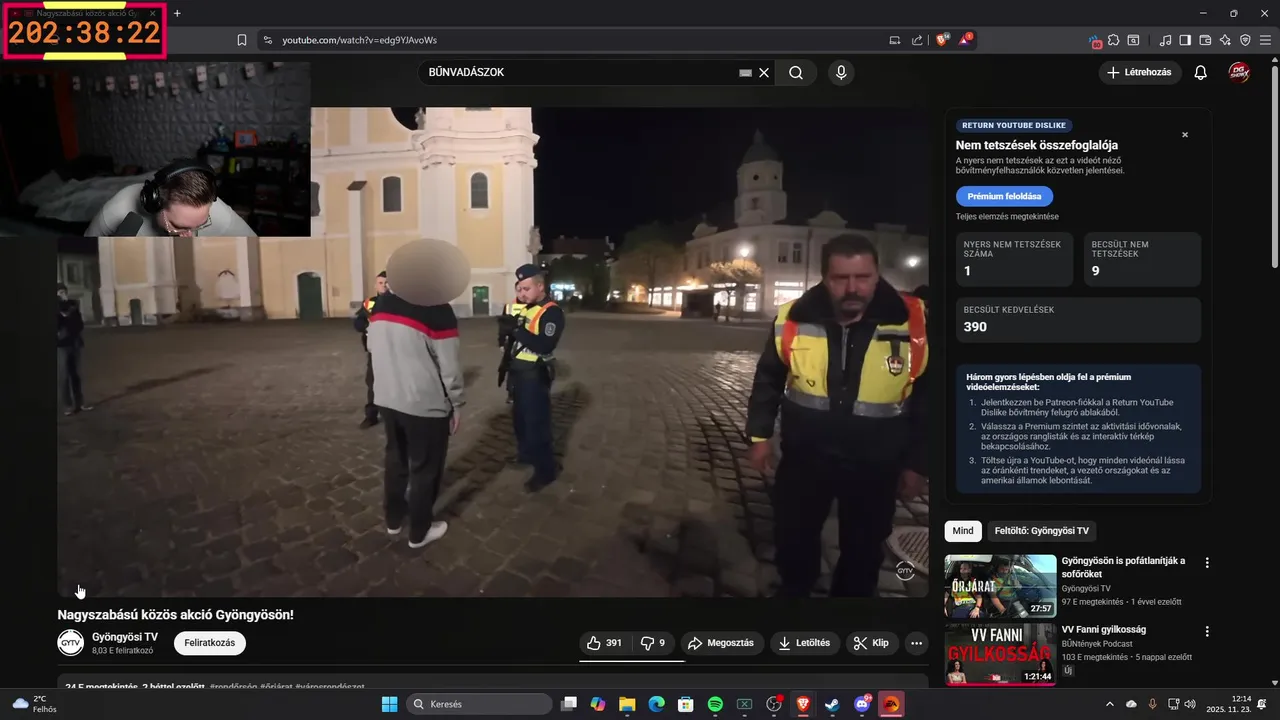Open File Explorer from the taskbar

(627, 704)
